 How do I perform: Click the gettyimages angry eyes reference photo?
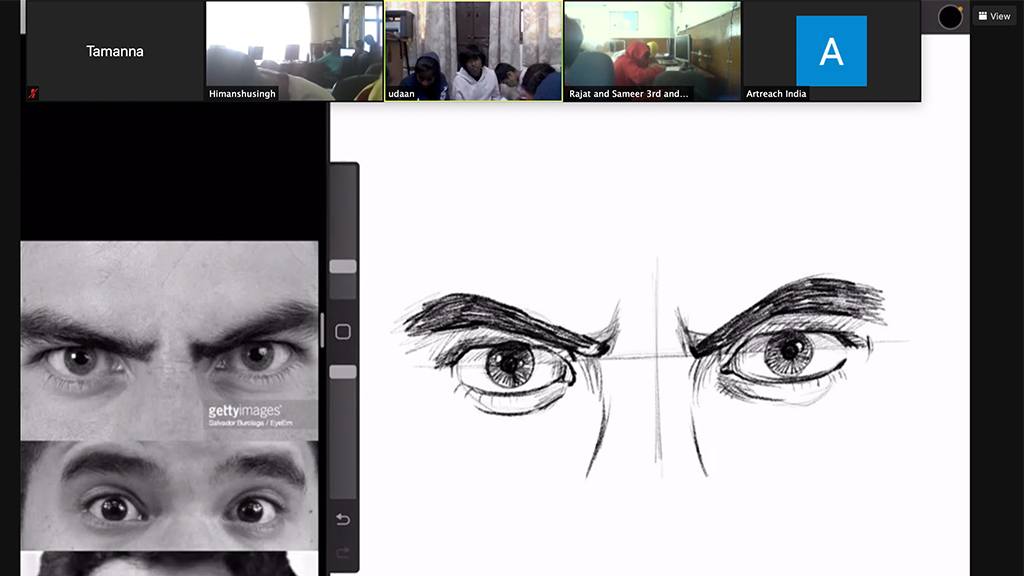[169, 340]
